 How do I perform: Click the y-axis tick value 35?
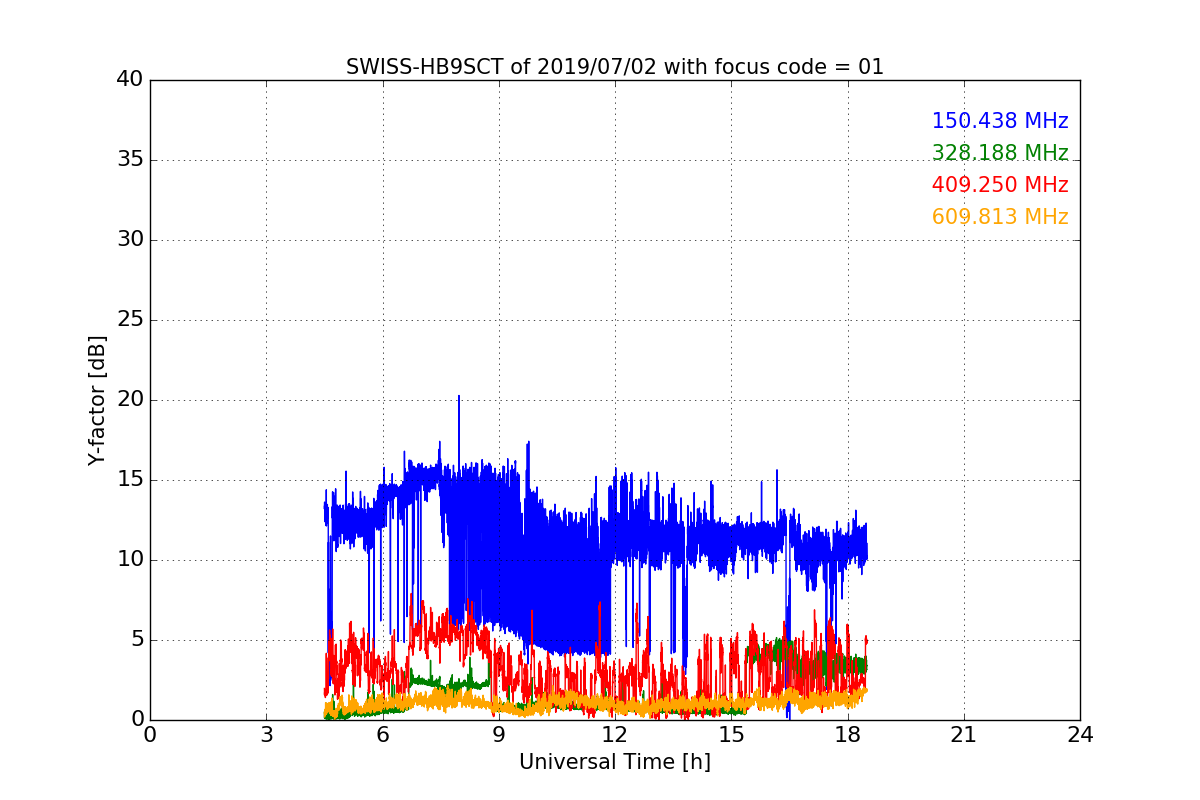pos(130,159)
